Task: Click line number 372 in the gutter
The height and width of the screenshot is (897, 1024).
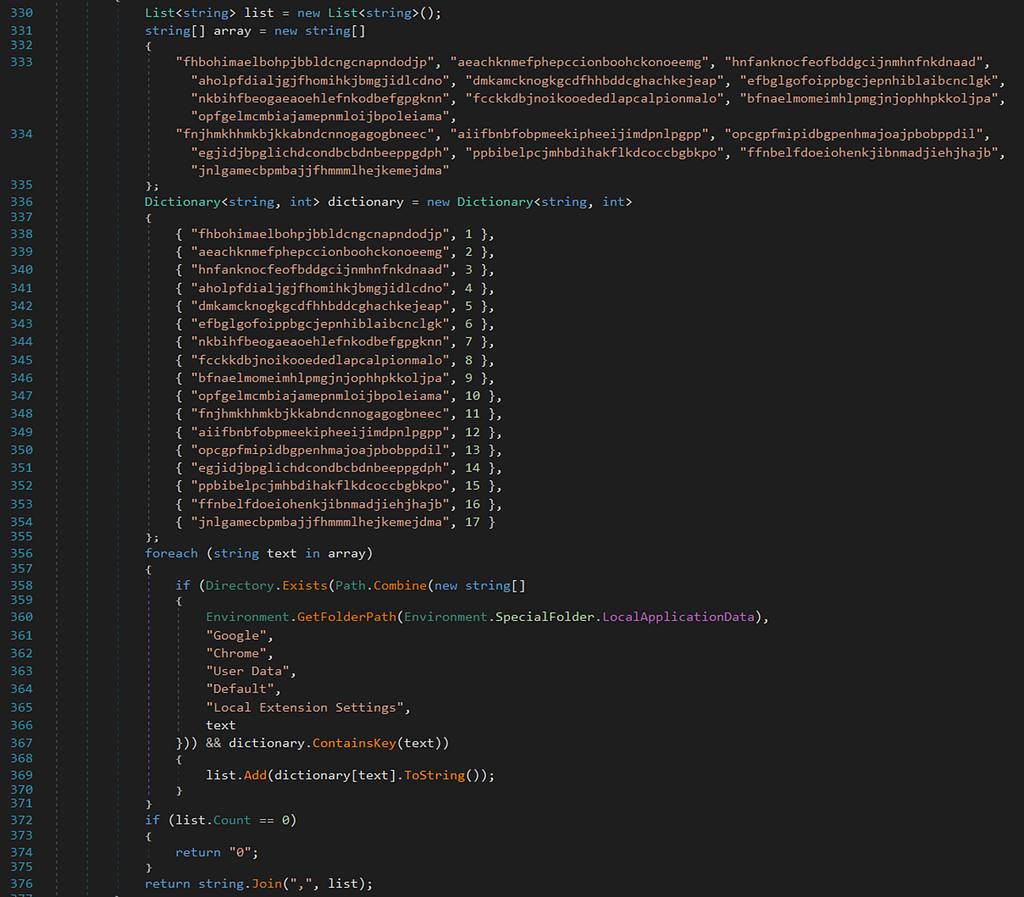Action: [x=22, y=820]
